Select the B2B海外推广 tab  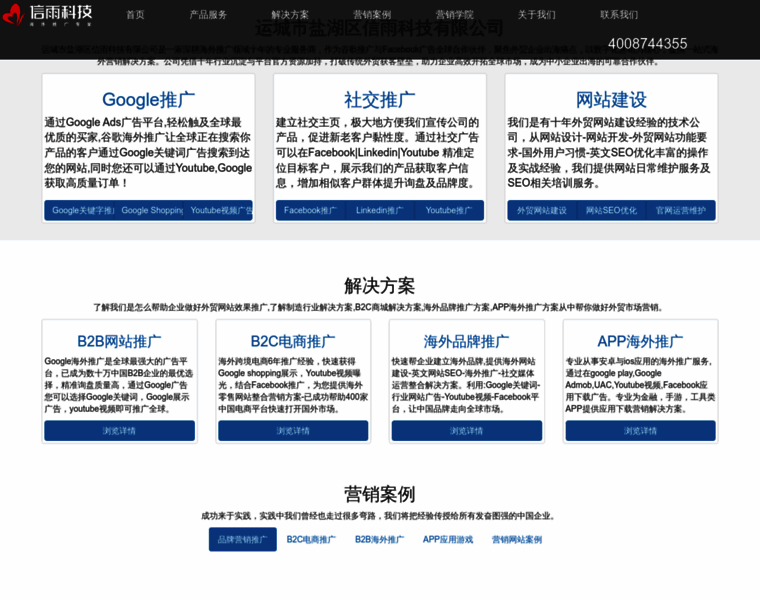380,539
